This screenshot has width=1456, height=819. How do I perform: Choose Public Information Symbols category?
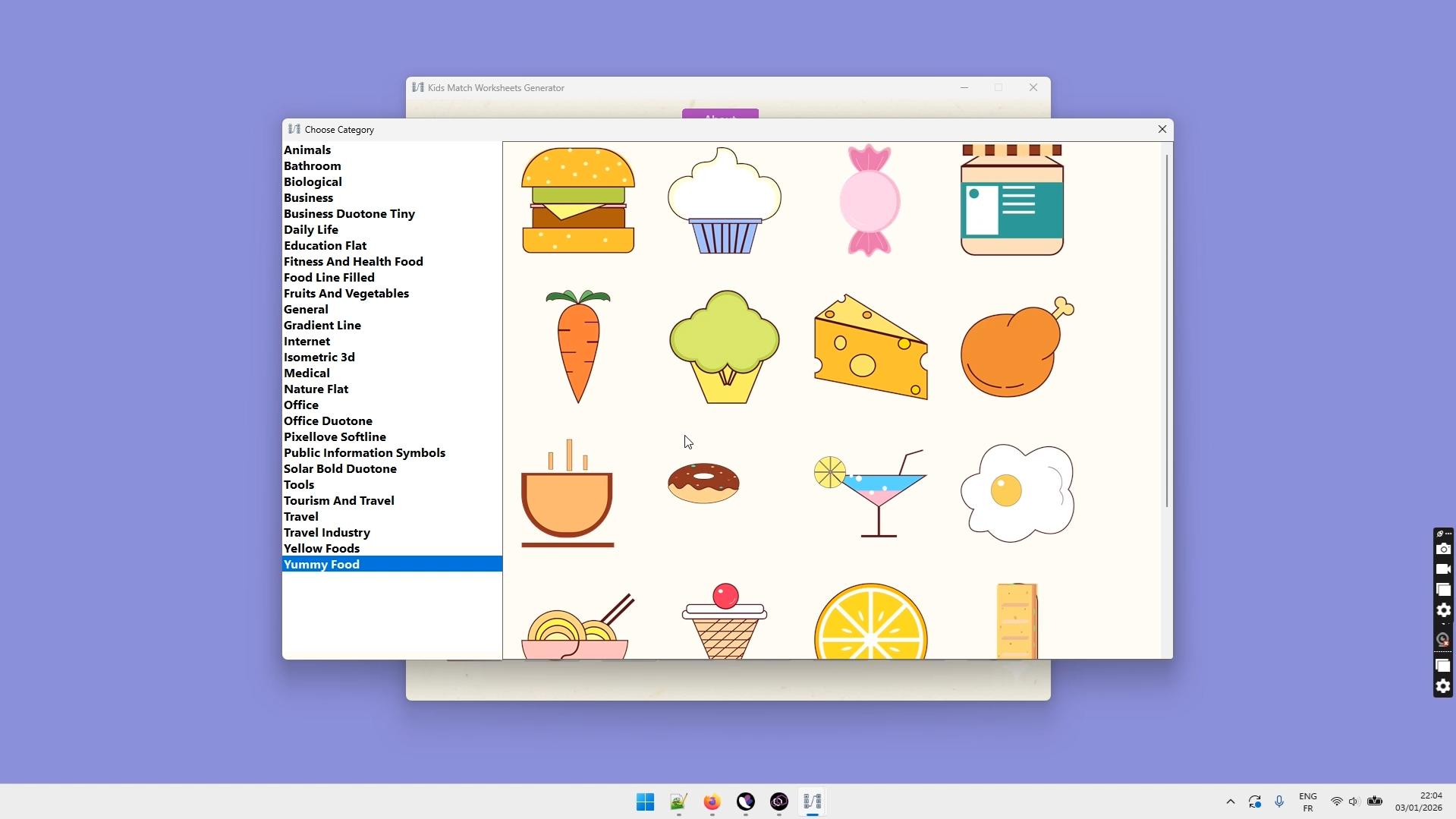[x=364, y=453]
